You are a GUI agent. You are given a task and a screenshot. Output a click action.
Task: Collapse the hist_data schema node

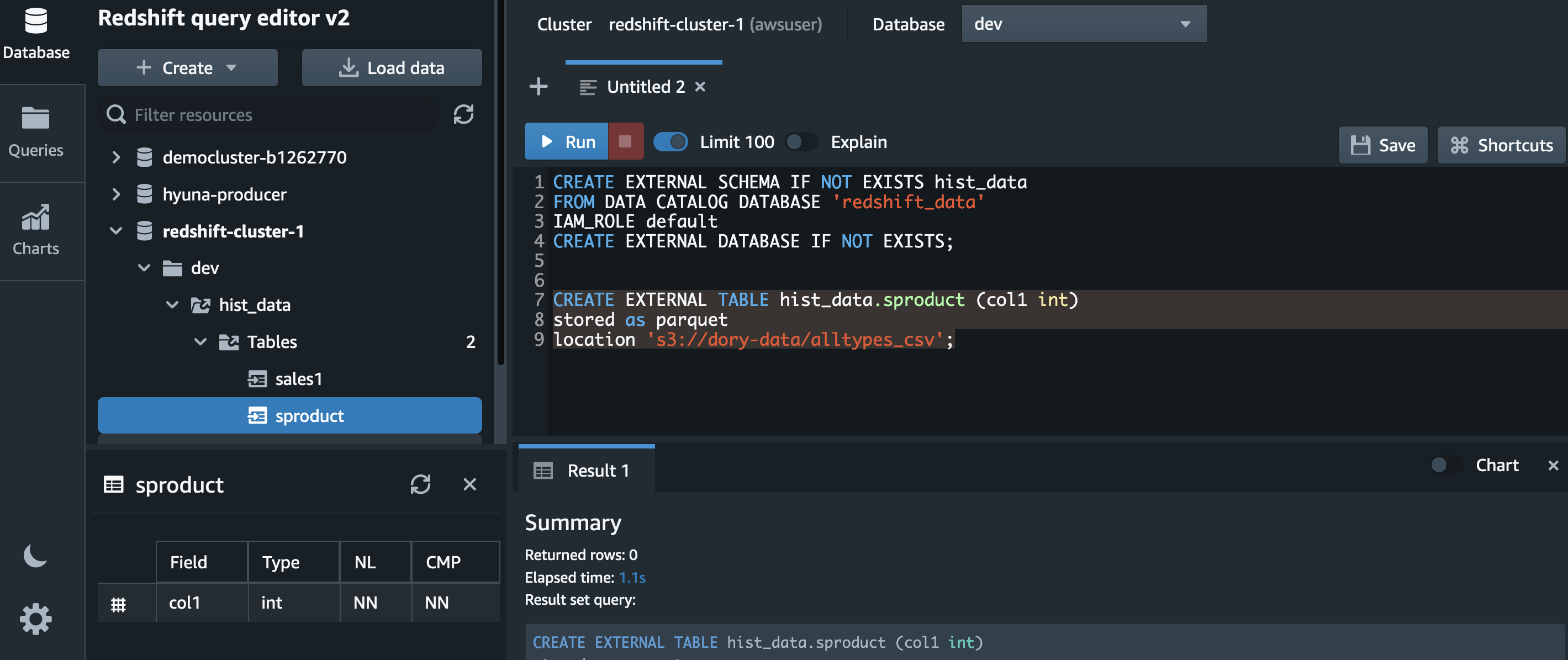coord(172,304)
